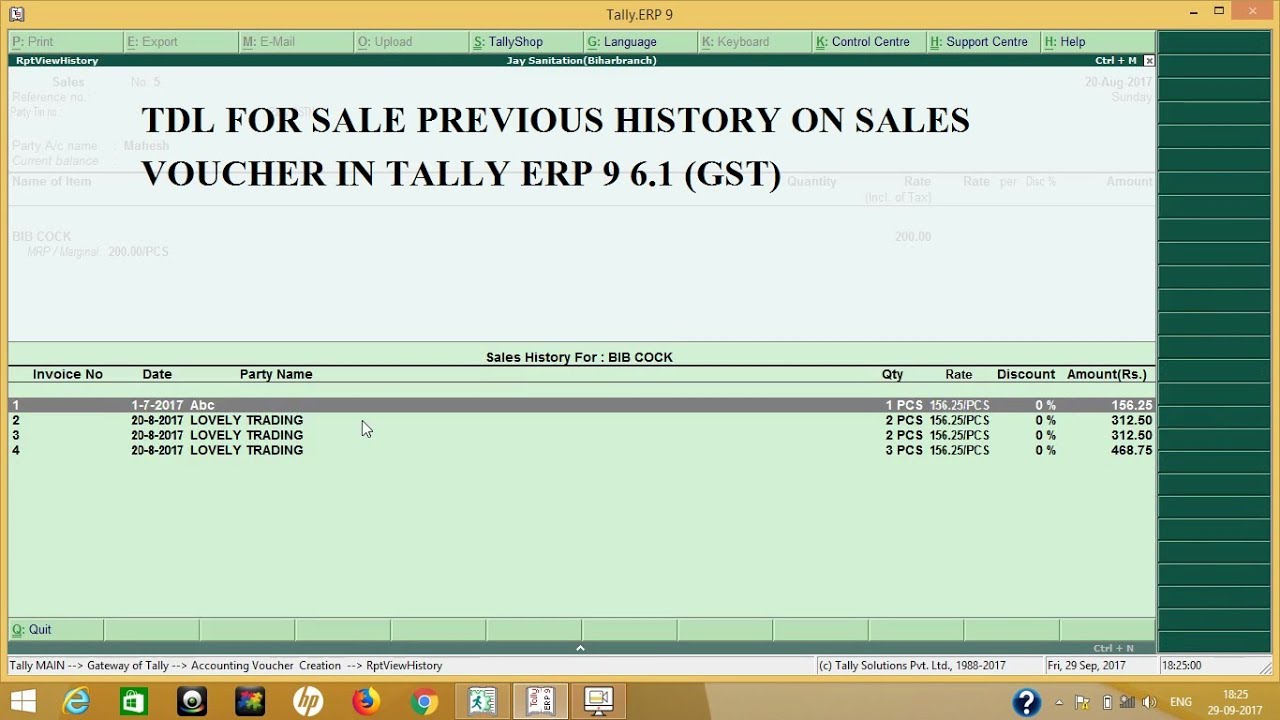Click the Jay Sanitation(Biharbranch) company title

point(582,61)
